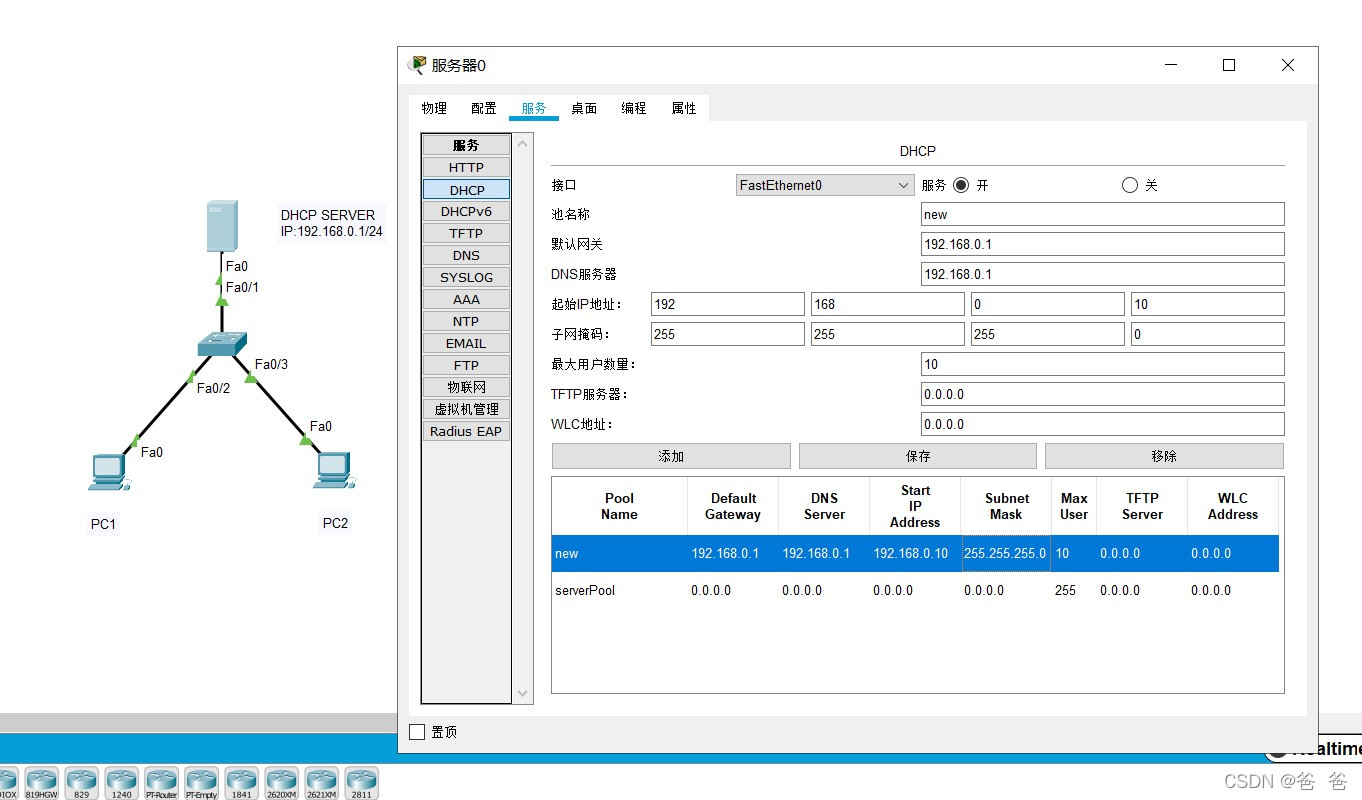The image size is (1362, 800).
Task: Select DNS in services list
Action: tap(466, 255)
